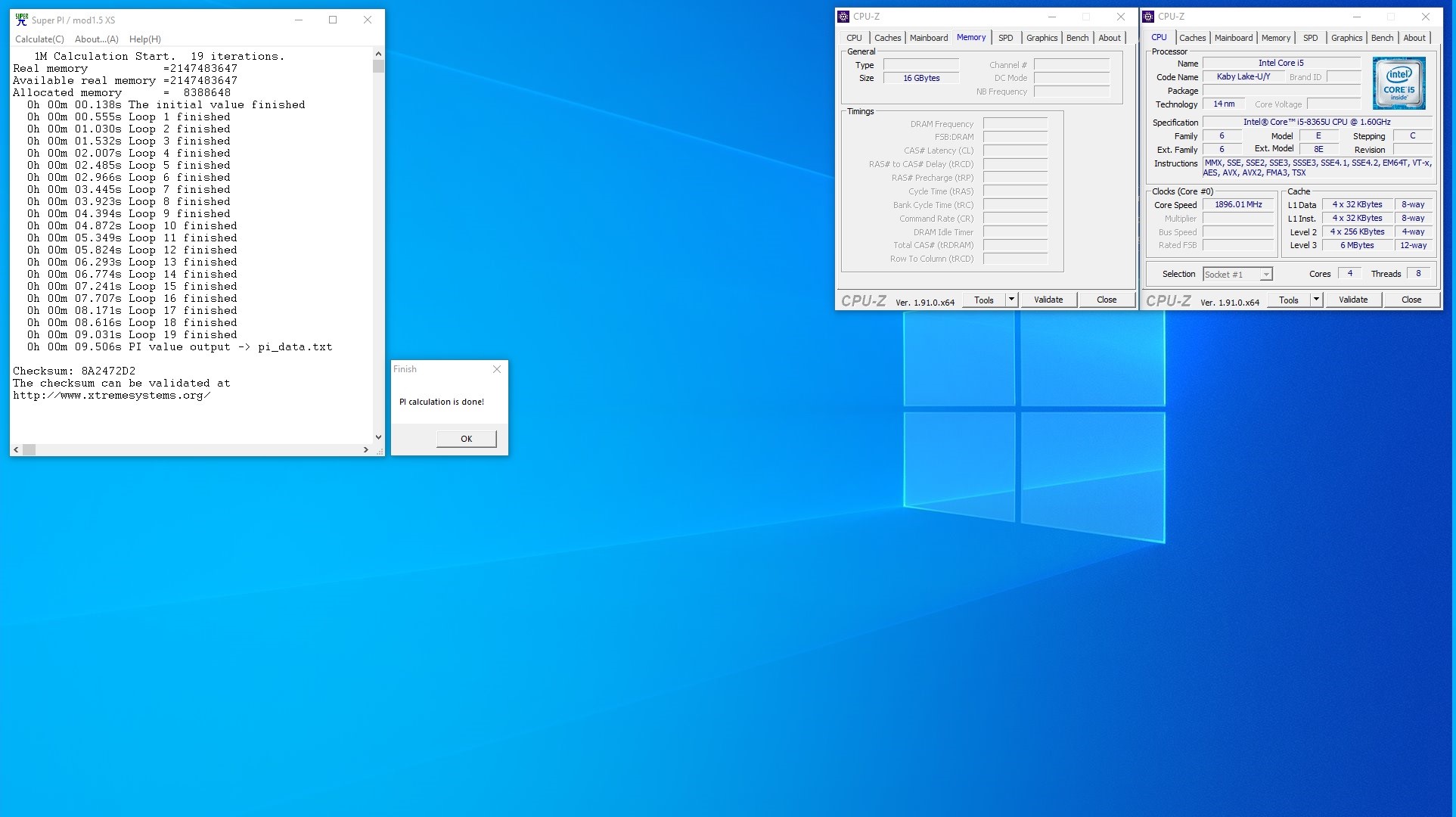
Task: Click Super PI vertical scrollbar down arrow
Action: click(x=378, y=437)
